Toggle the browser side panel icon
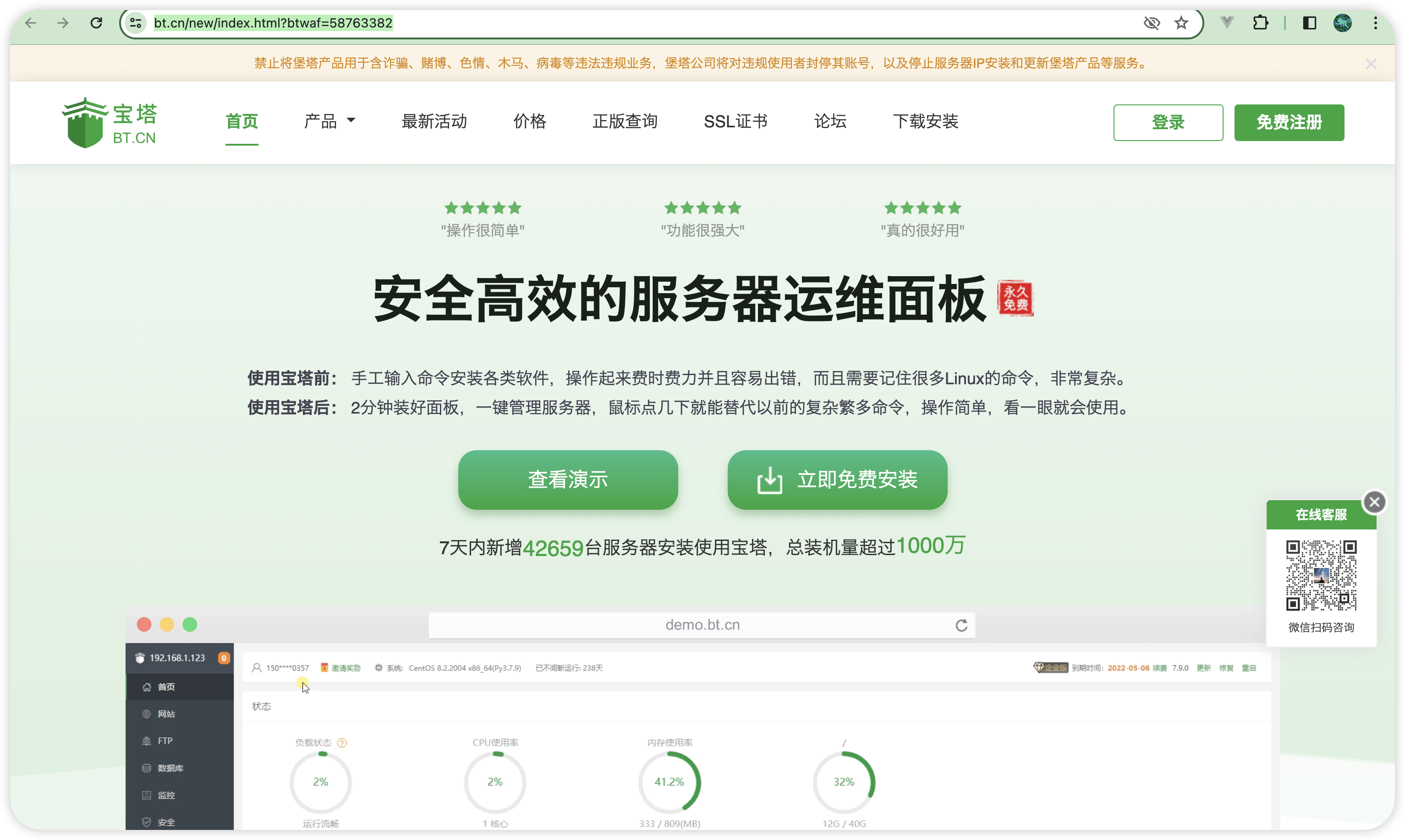Screen dimensions: 1405x840 (x=1309, y=23)
